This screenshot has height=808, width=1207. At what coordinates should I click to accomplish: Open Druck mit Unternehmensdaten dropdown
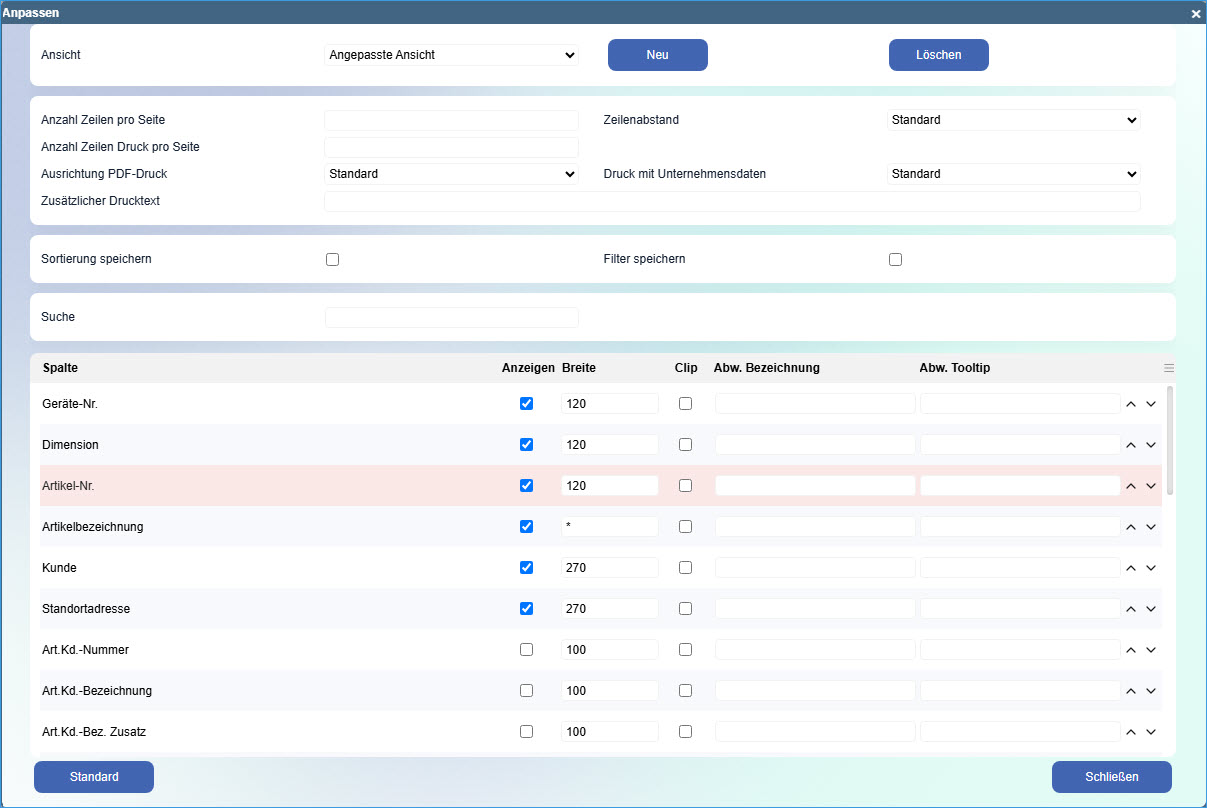pyautogui.click(x=1014, y=174)
